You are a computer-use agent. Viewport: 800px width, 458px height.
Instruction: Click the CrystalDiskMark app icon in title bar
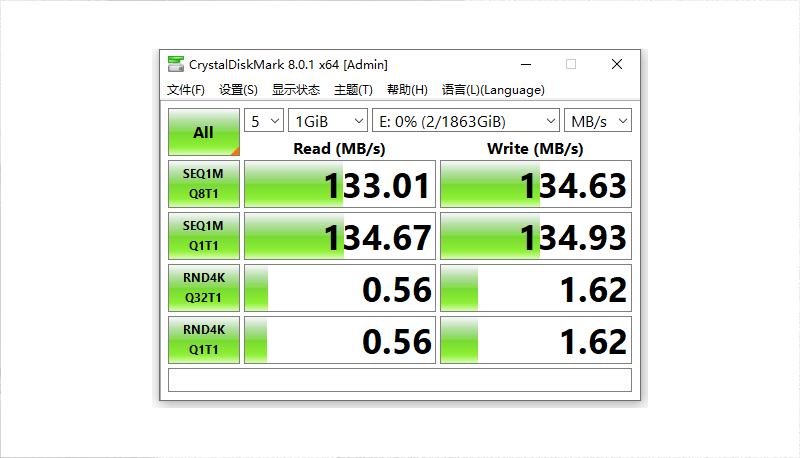pos(176,64)
